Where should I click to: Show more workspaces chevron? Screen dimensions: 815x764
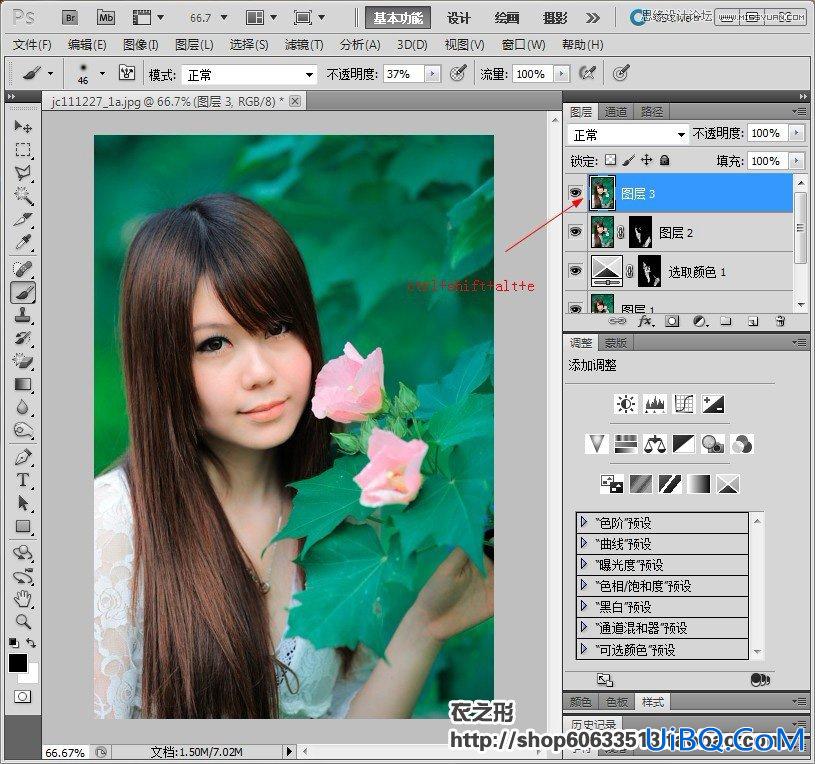point(593,18)
